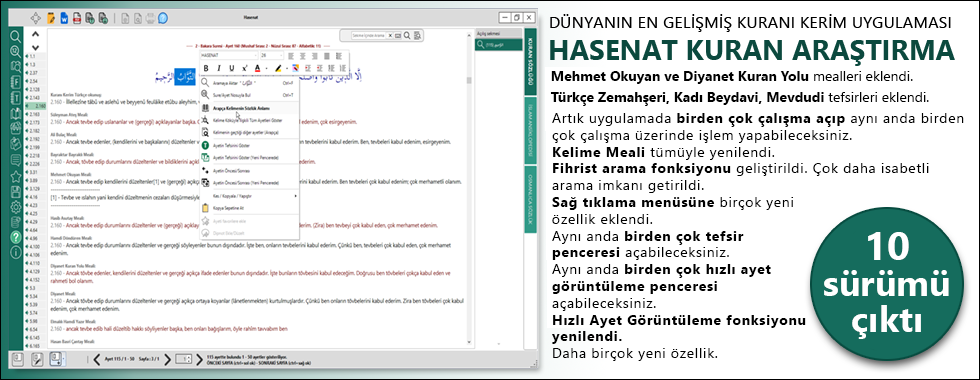The image size is (980, 380).
Task: Click the blue help bubble in top toolbar
Action: (x=162, y=18)
